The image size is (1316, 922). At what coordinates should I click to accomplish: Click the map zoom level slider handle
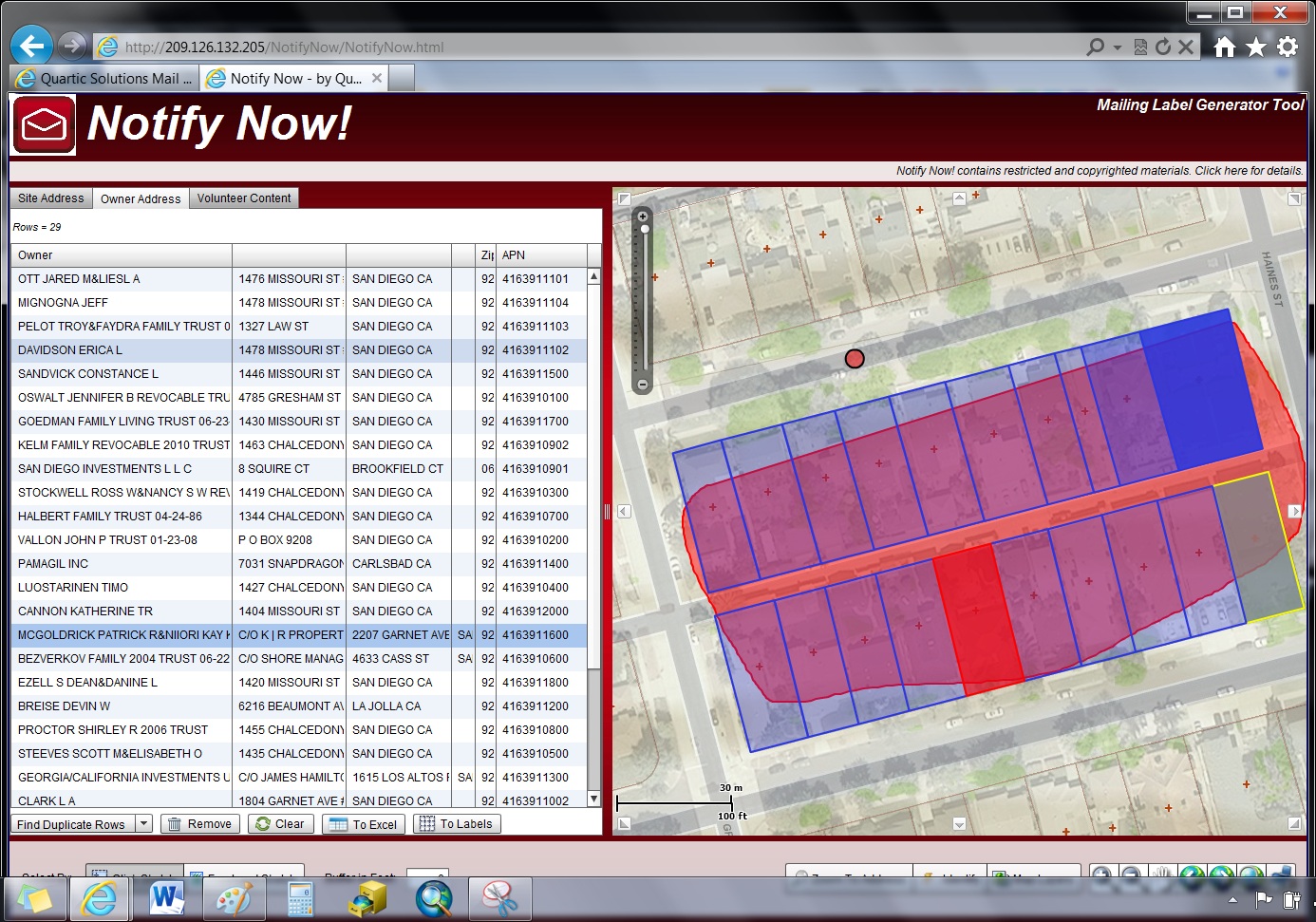pos(645,229)
